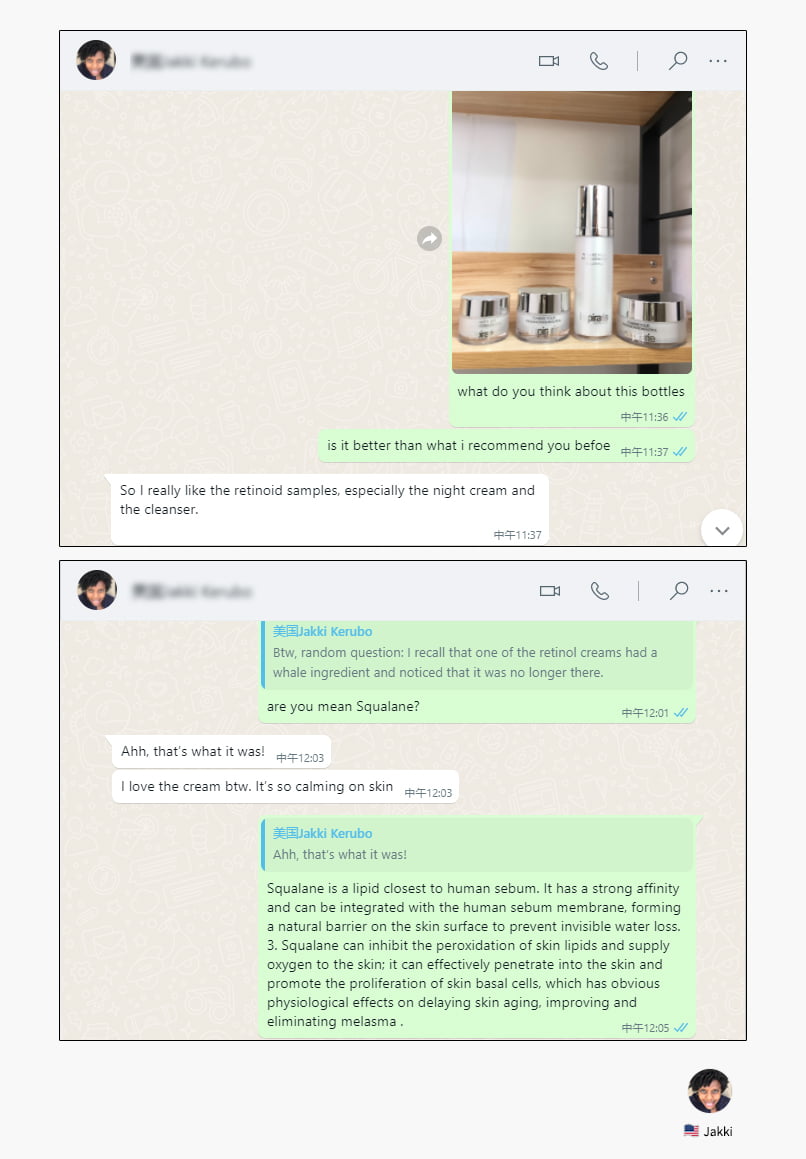This screenshot has width=806, height=1159.
Task: Click blurred contact name in bottom header
Action: (x=192, y=591)
